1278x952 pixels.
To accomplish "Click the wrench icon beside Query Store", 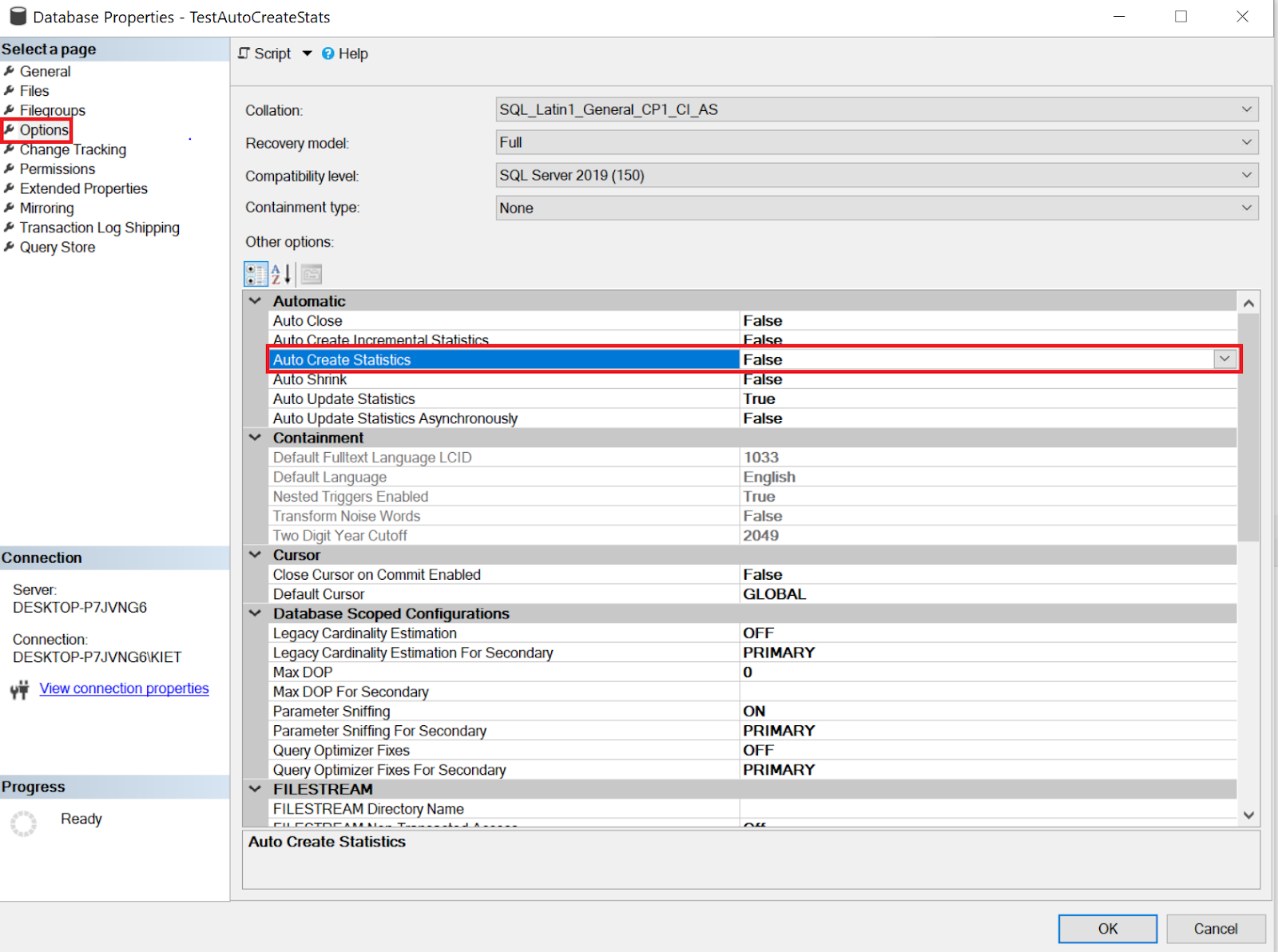I will 10,248.
